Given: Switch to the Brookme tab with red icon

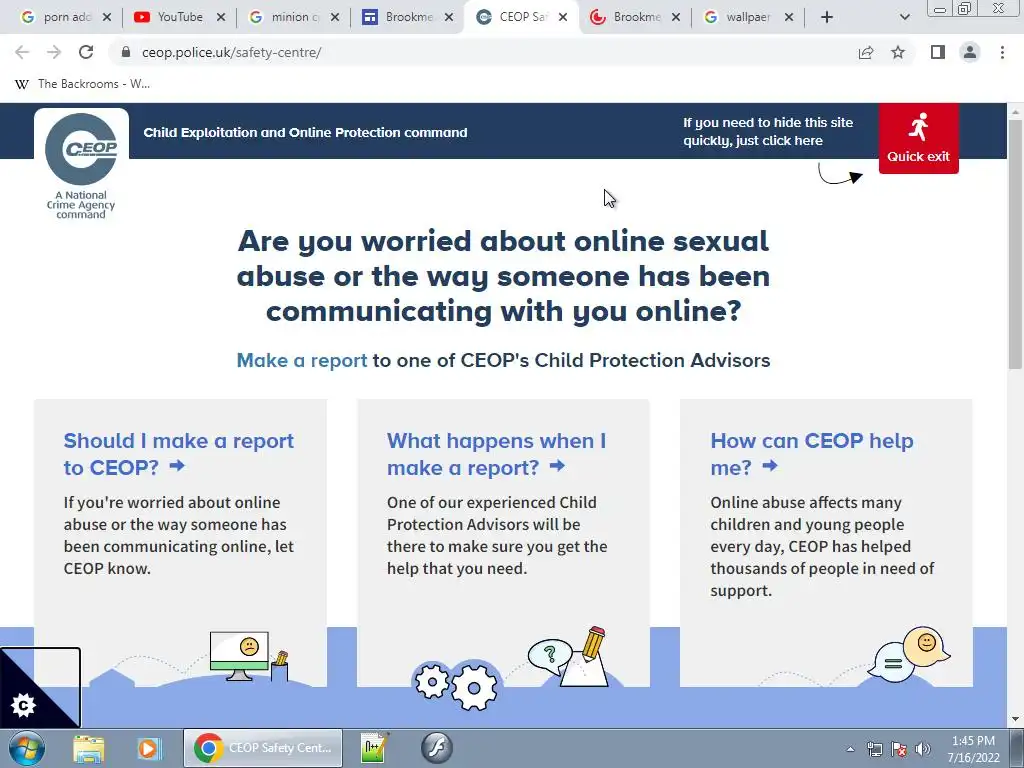Looking at the screenshot, I should pyautogui.click(x=636, y=17).
